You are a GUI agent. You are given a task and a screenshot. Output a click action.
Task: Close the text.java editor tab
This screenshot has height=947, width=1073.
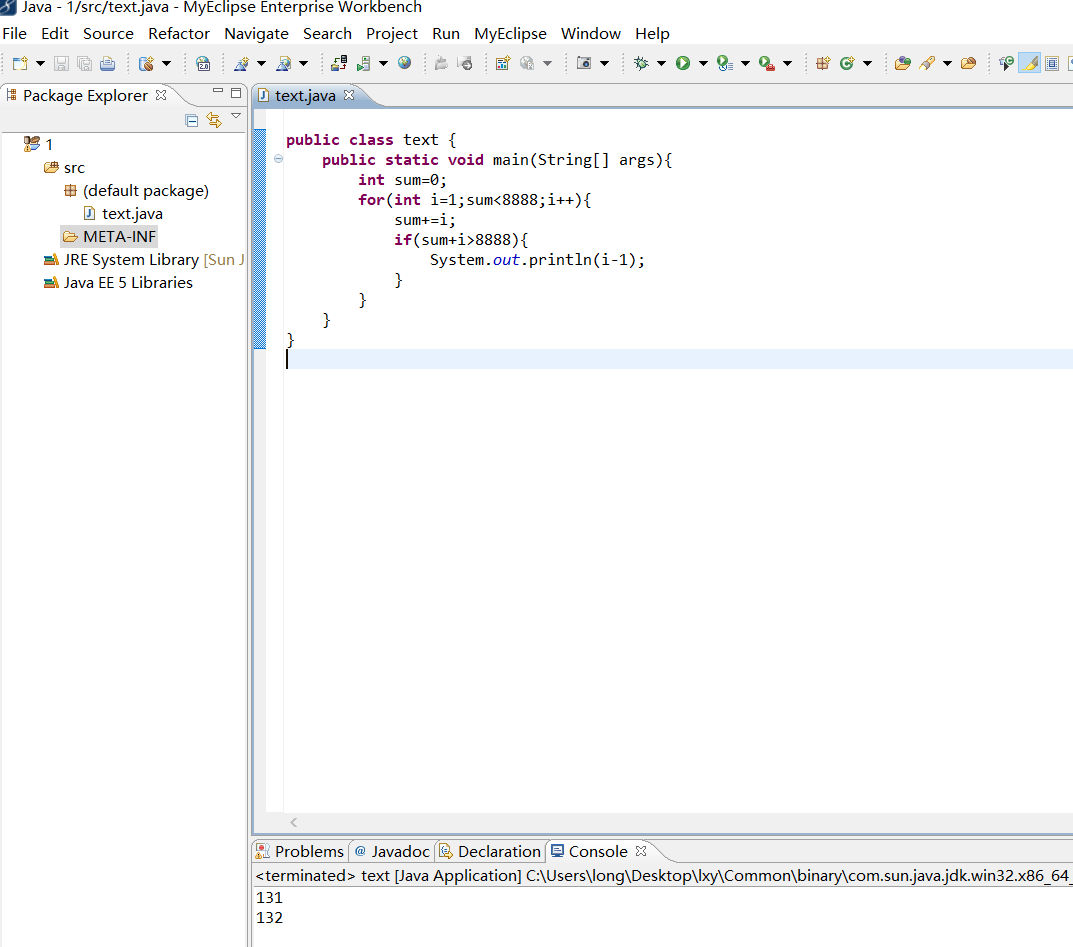(349, 95)
